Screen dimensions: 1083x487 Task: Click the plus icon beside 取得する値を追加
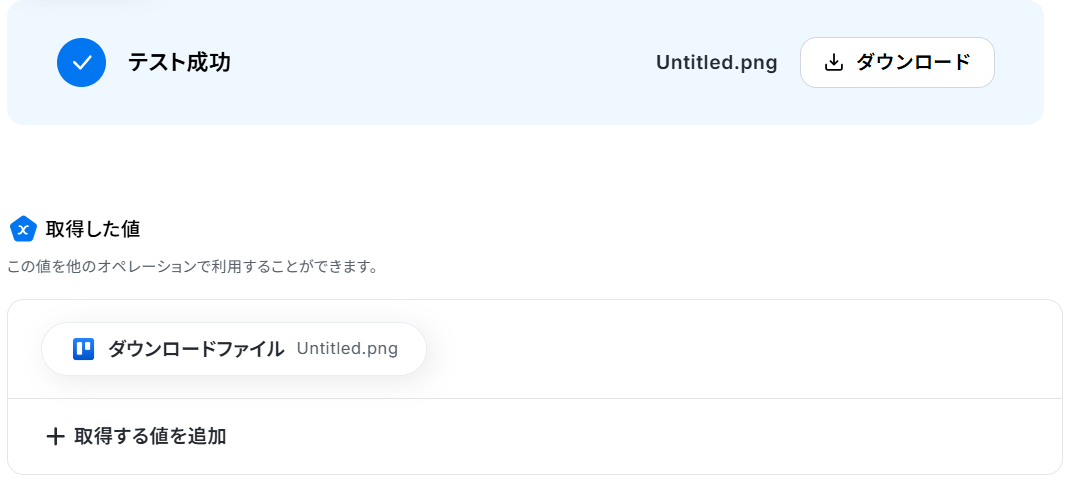coord(55,437)
